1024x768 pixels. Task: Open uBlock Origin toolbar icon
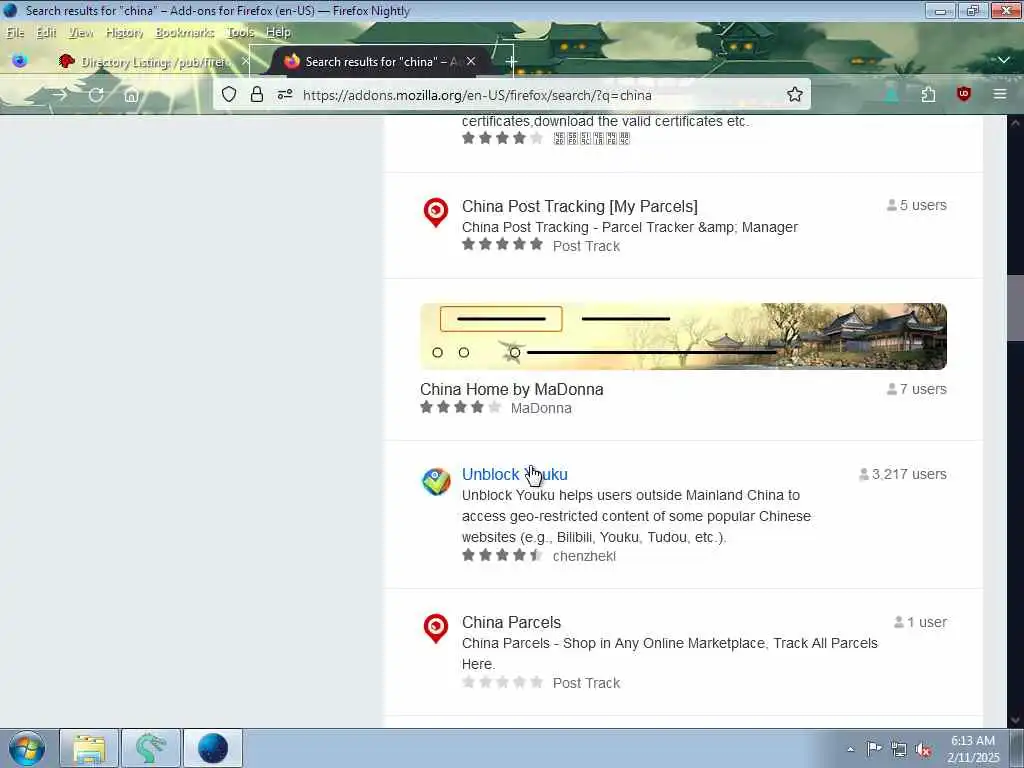point(964,95)
